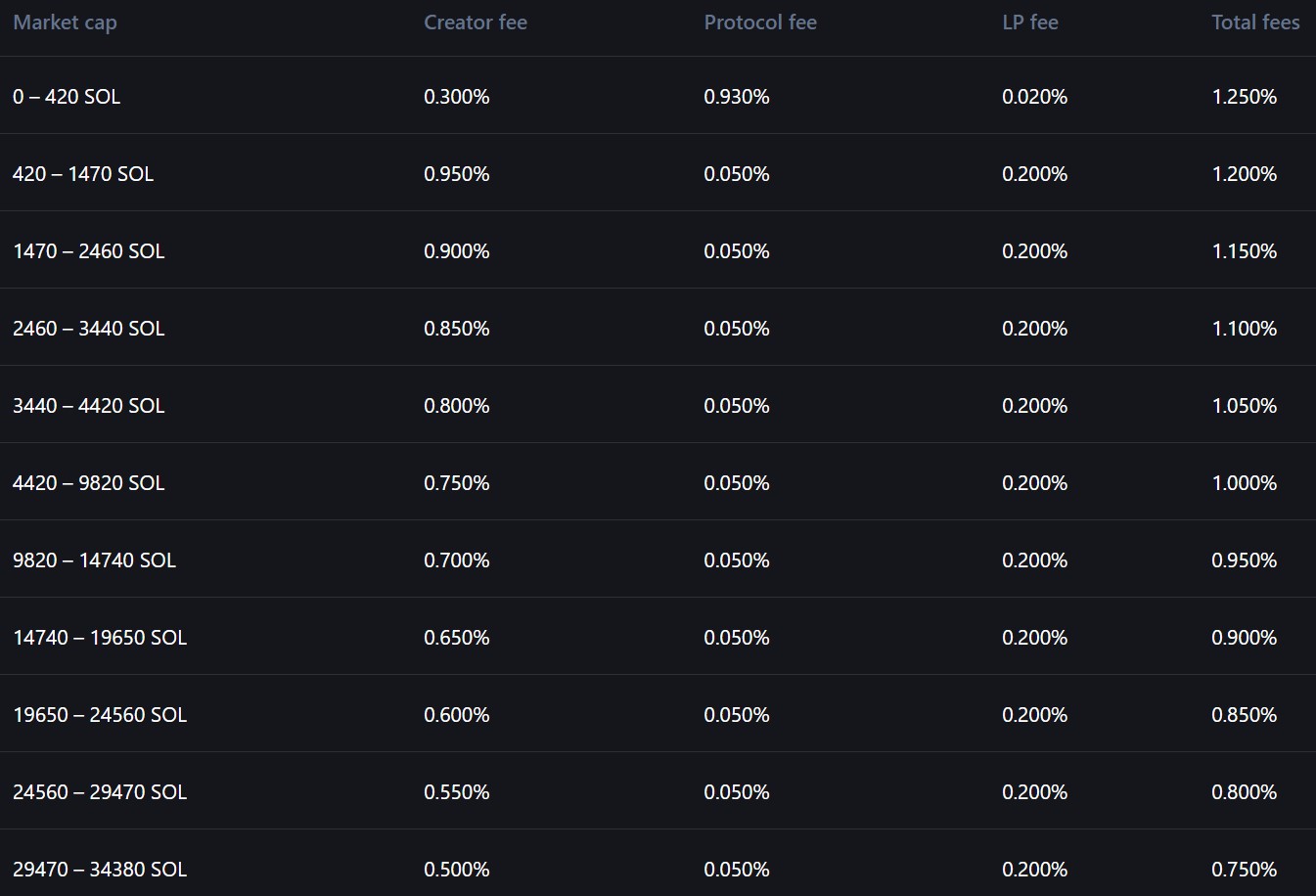Click the 1.250% total fees value

point(1244,97)
